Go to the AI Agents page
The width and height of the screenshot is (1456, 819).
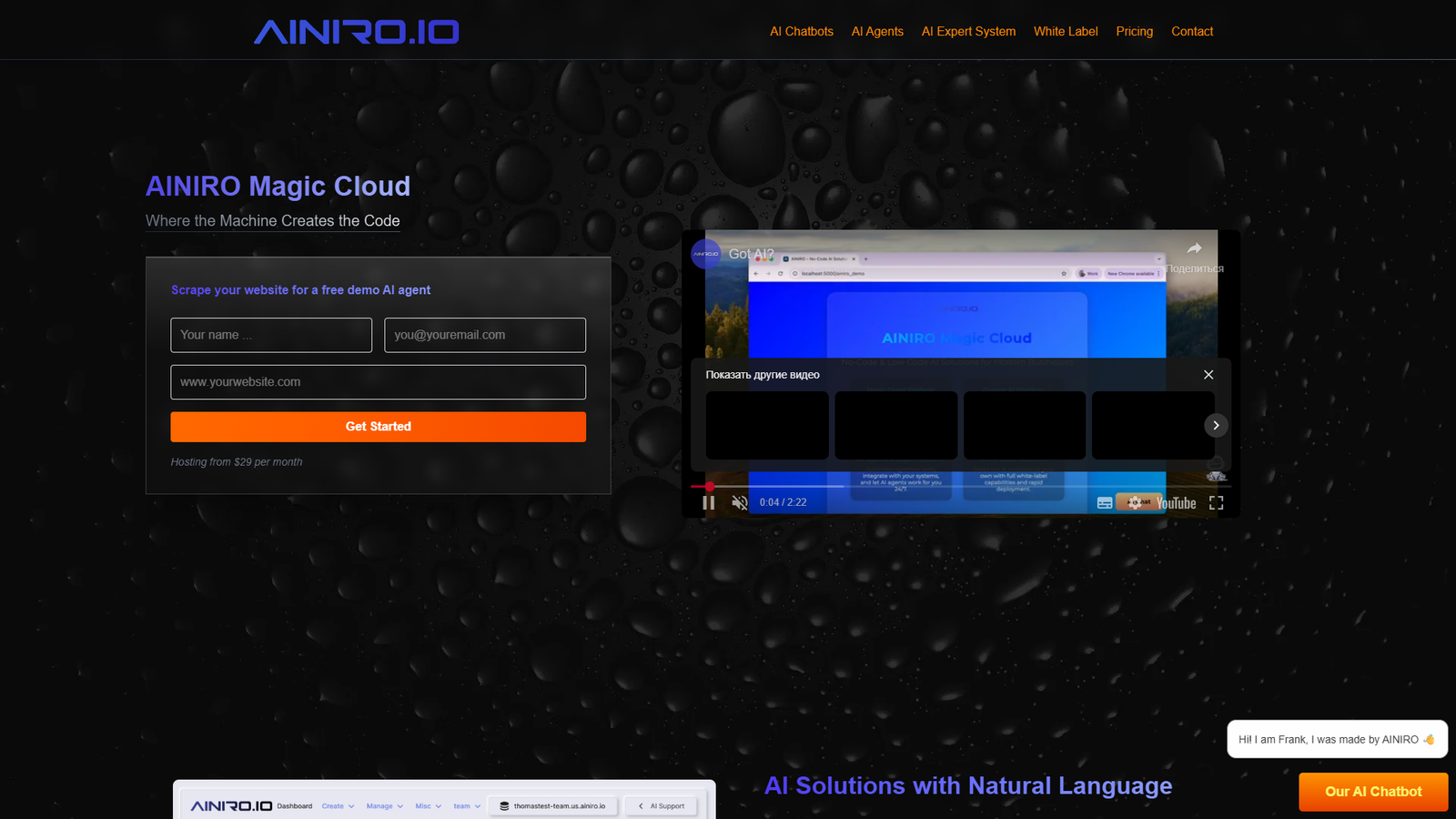click(877, 31)
